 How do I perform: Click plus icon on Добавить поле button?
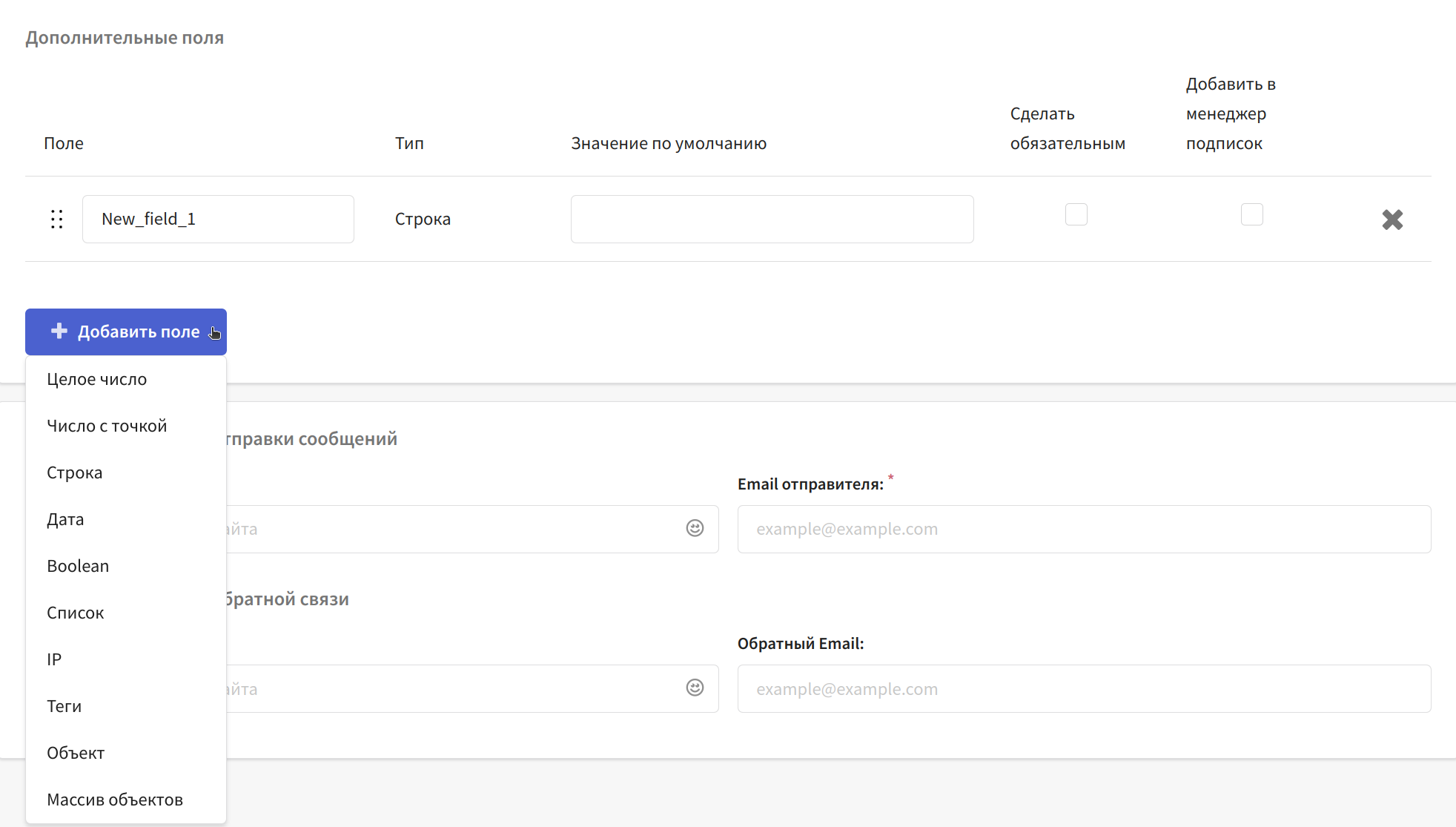tap(59, 331)
